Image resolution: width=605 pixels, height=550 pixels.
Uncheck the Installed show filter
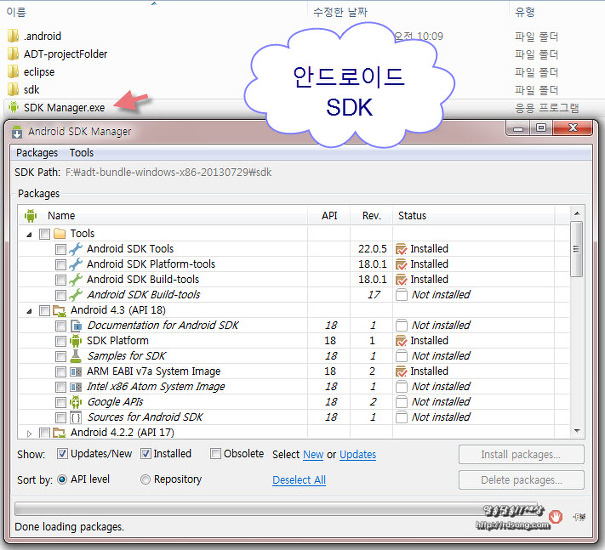pyautogui.click(x=145, y=454)
